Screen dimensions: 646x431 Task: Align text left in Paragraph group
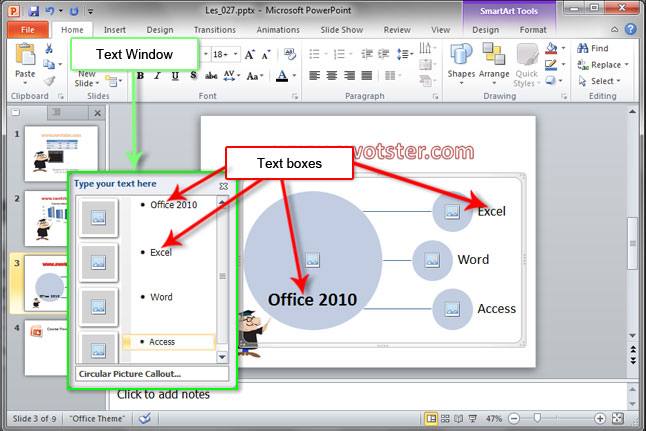click(x=314, y=75)
